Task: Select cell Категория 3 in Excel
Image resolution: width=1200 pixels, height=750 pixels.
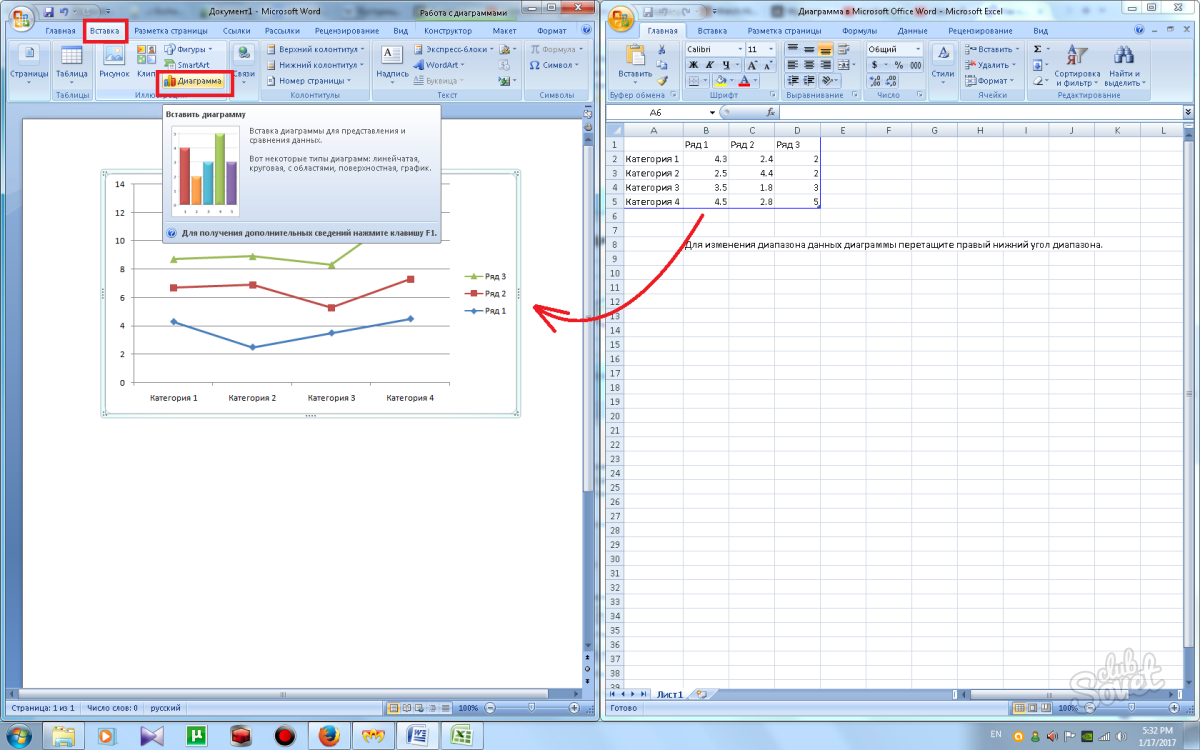Action: pos(653,187)
